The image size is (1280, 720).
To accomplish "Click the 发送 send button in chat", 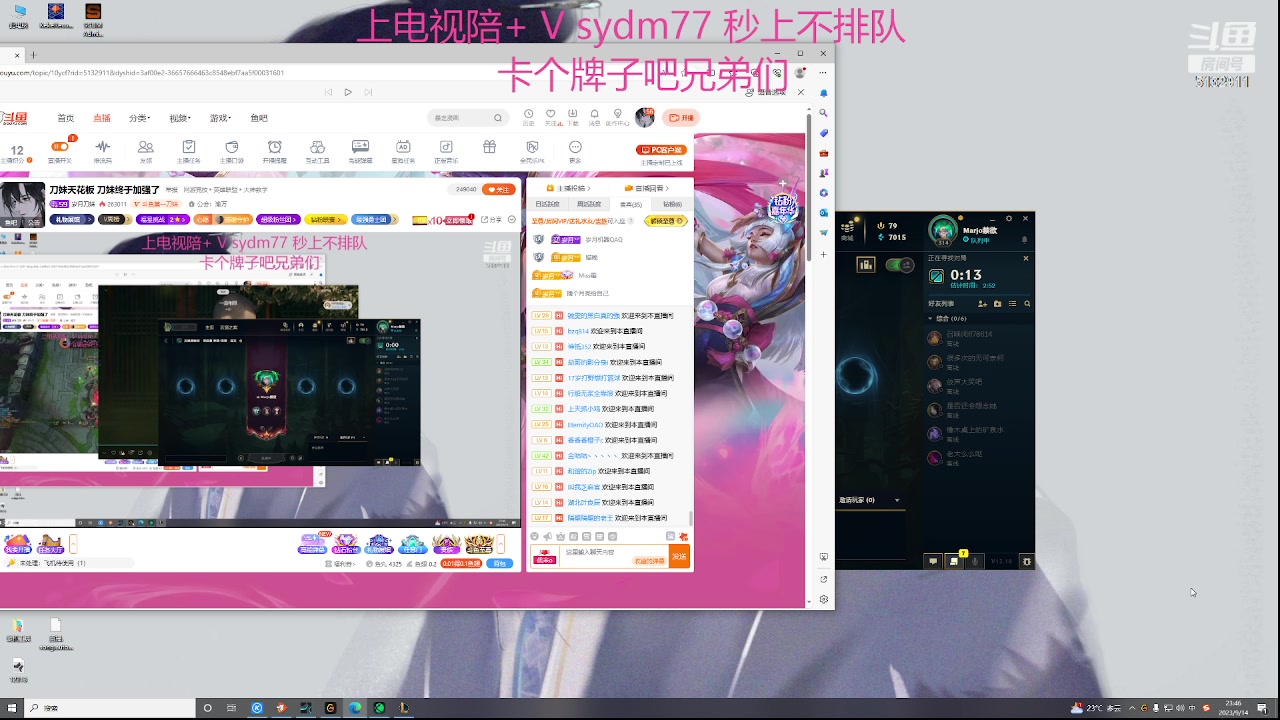I will pos(680,557).
